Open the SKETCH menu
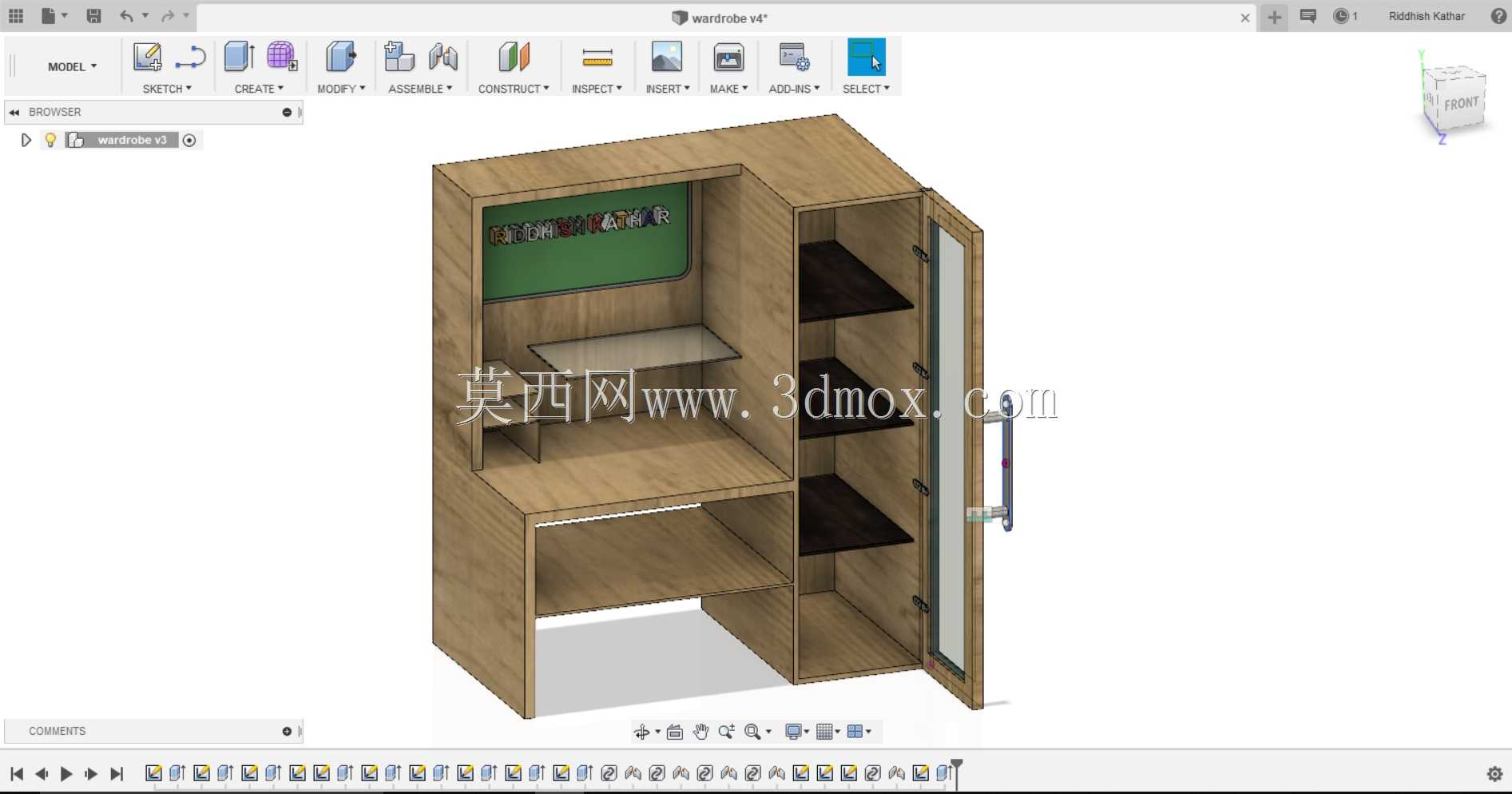The width and height of the screenshot is (1512, 794). (167, 89)
